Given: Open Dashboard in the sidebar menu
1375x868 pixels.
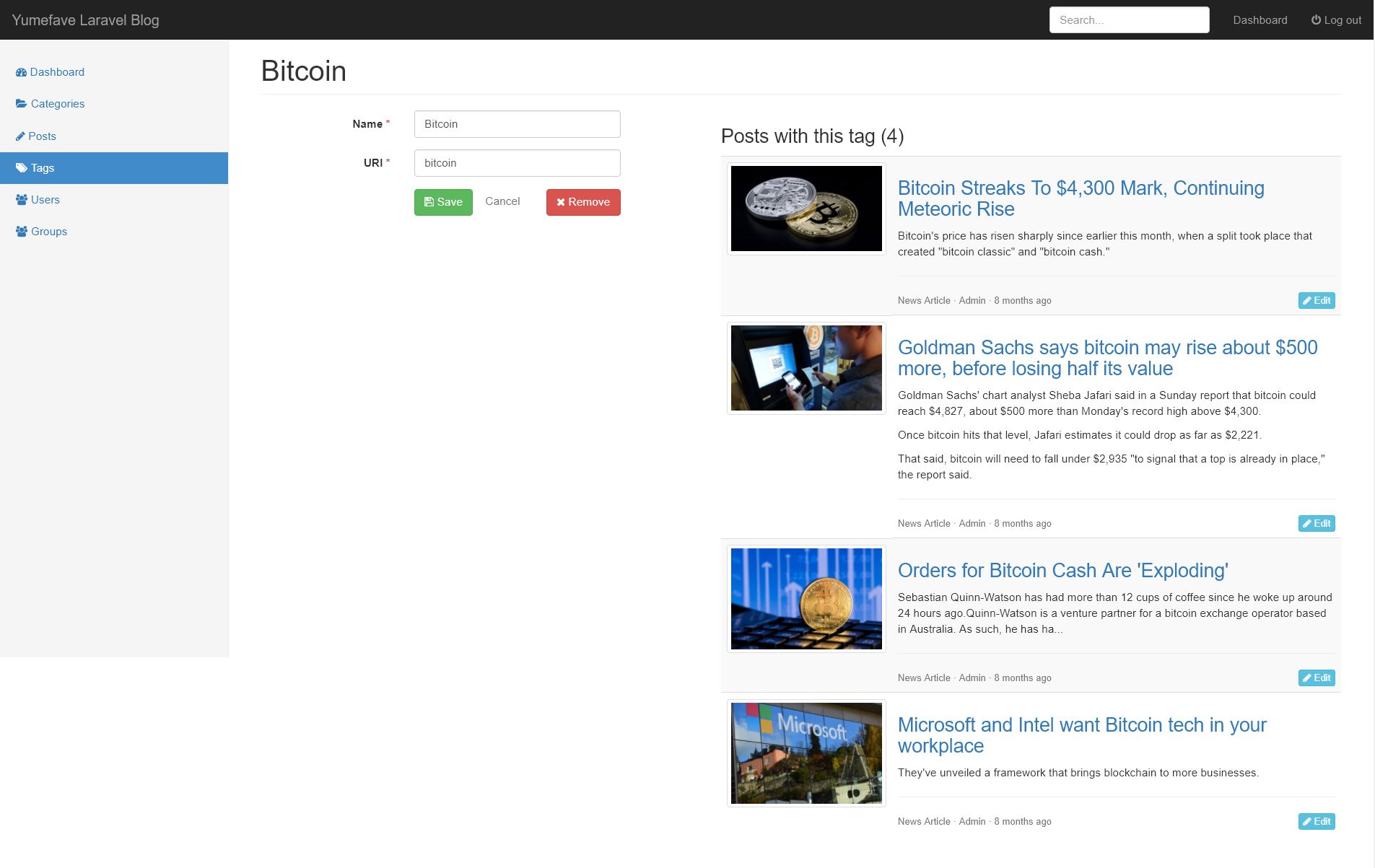Looking at the screenshot, I should pos(114,72).
